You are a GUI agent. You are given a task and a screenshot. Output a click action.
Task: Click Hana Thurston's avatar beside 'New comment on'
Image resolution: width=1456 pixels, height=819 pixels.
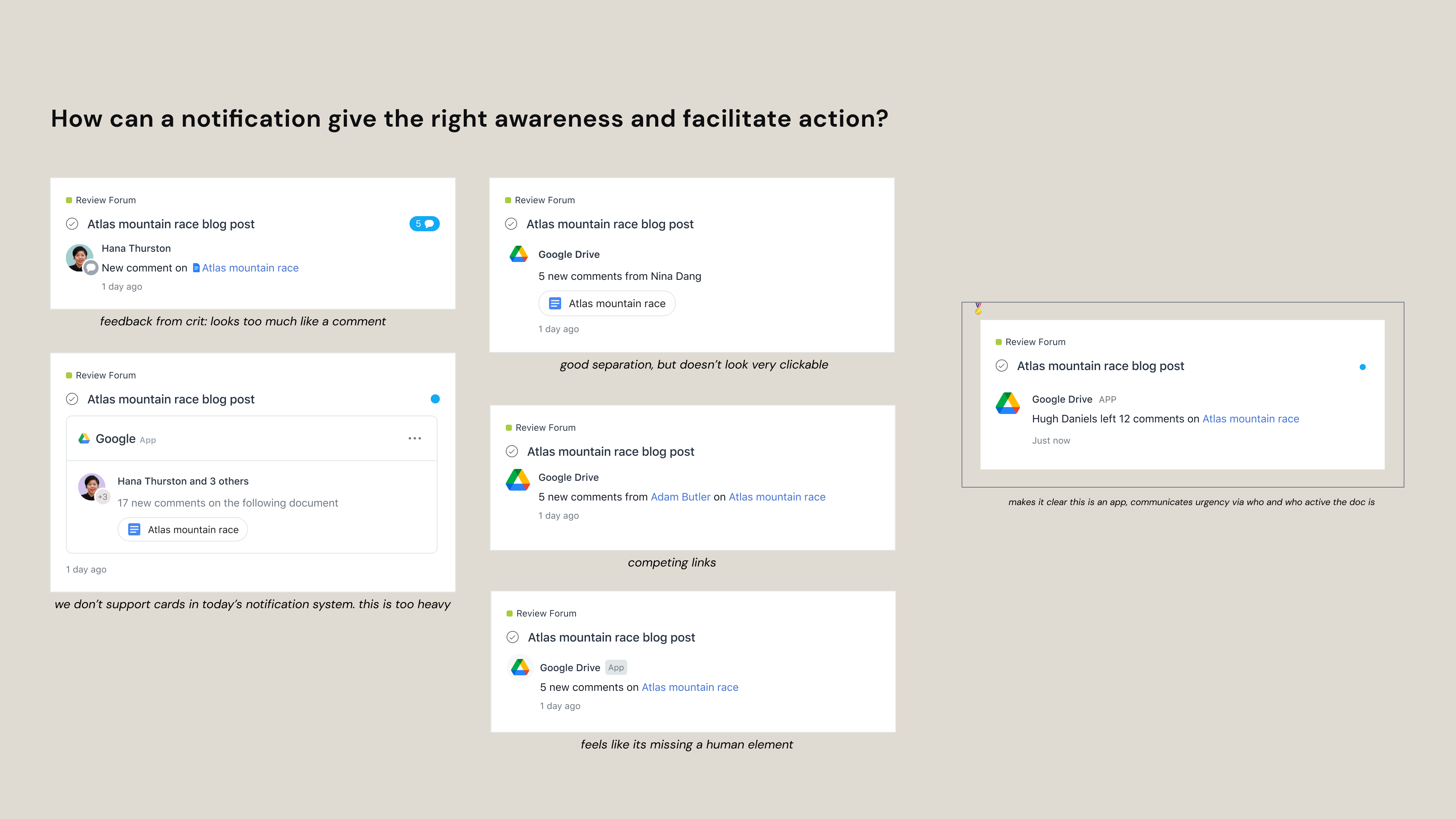click(80, 258)
